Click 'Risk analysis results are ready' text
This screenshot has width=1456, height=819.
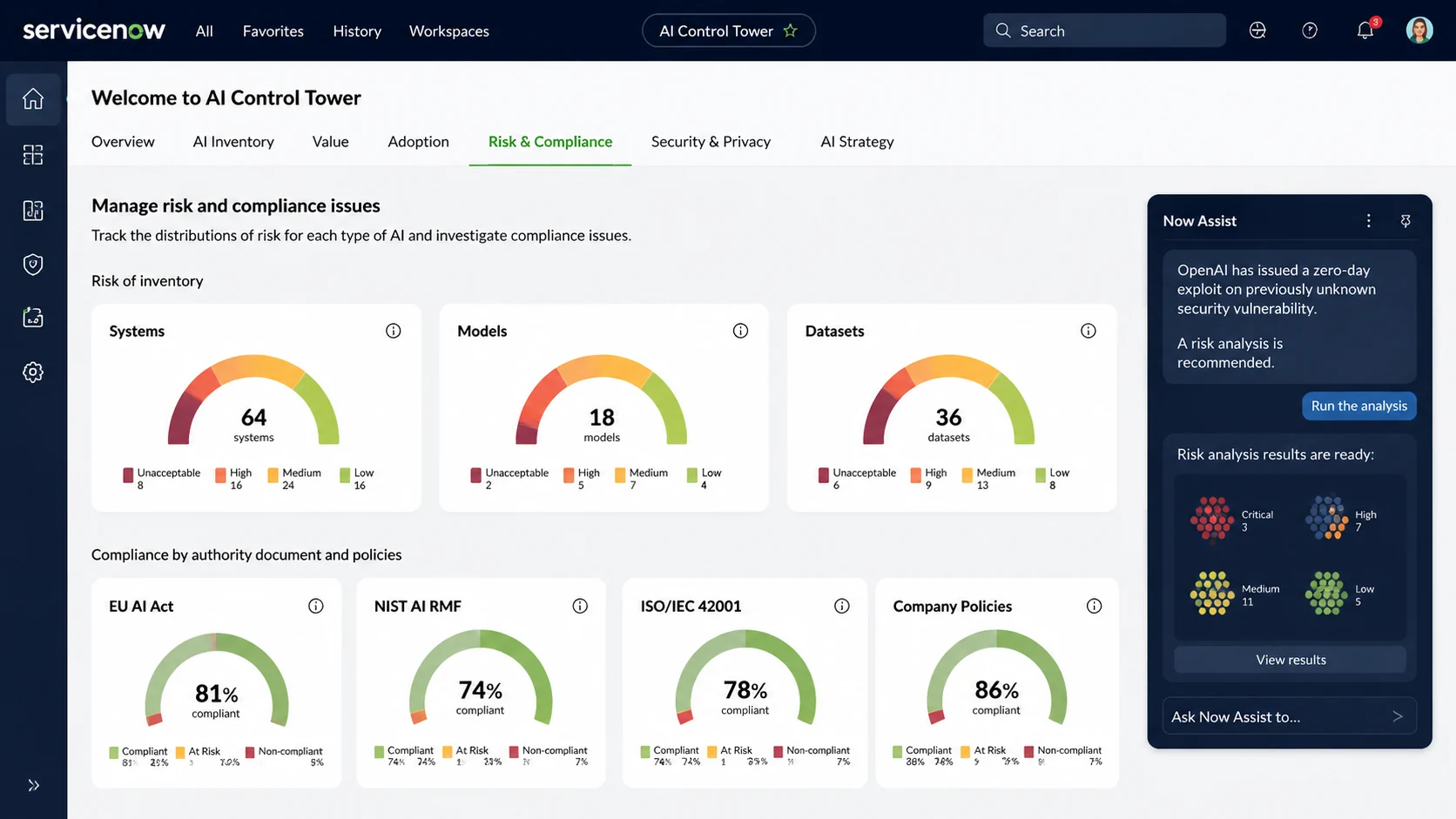click(1276, 454)
